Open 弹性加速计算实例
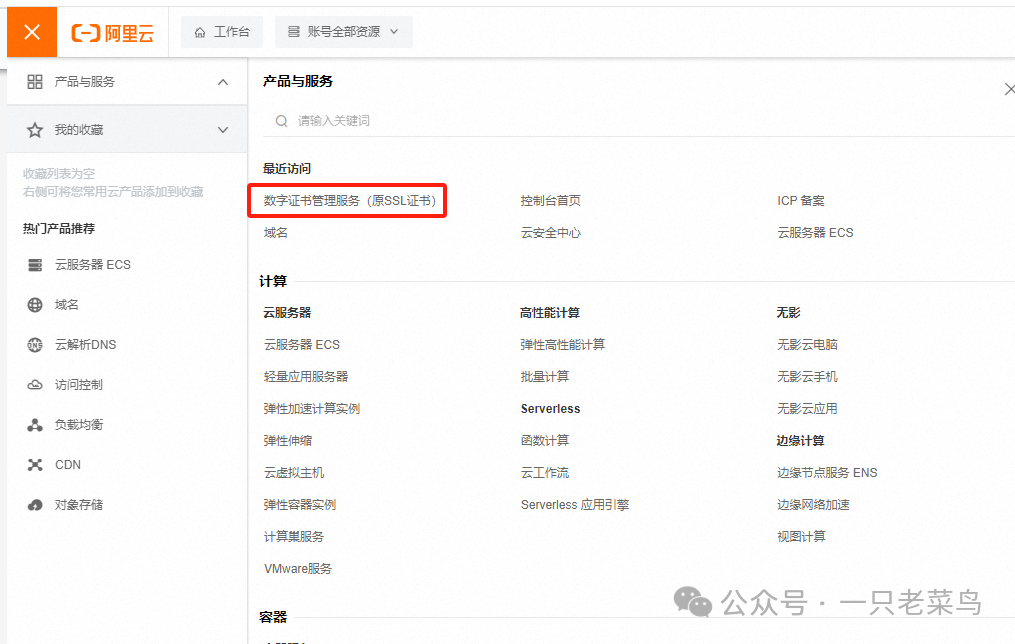 pyautogui.click(x=312, y=409)
